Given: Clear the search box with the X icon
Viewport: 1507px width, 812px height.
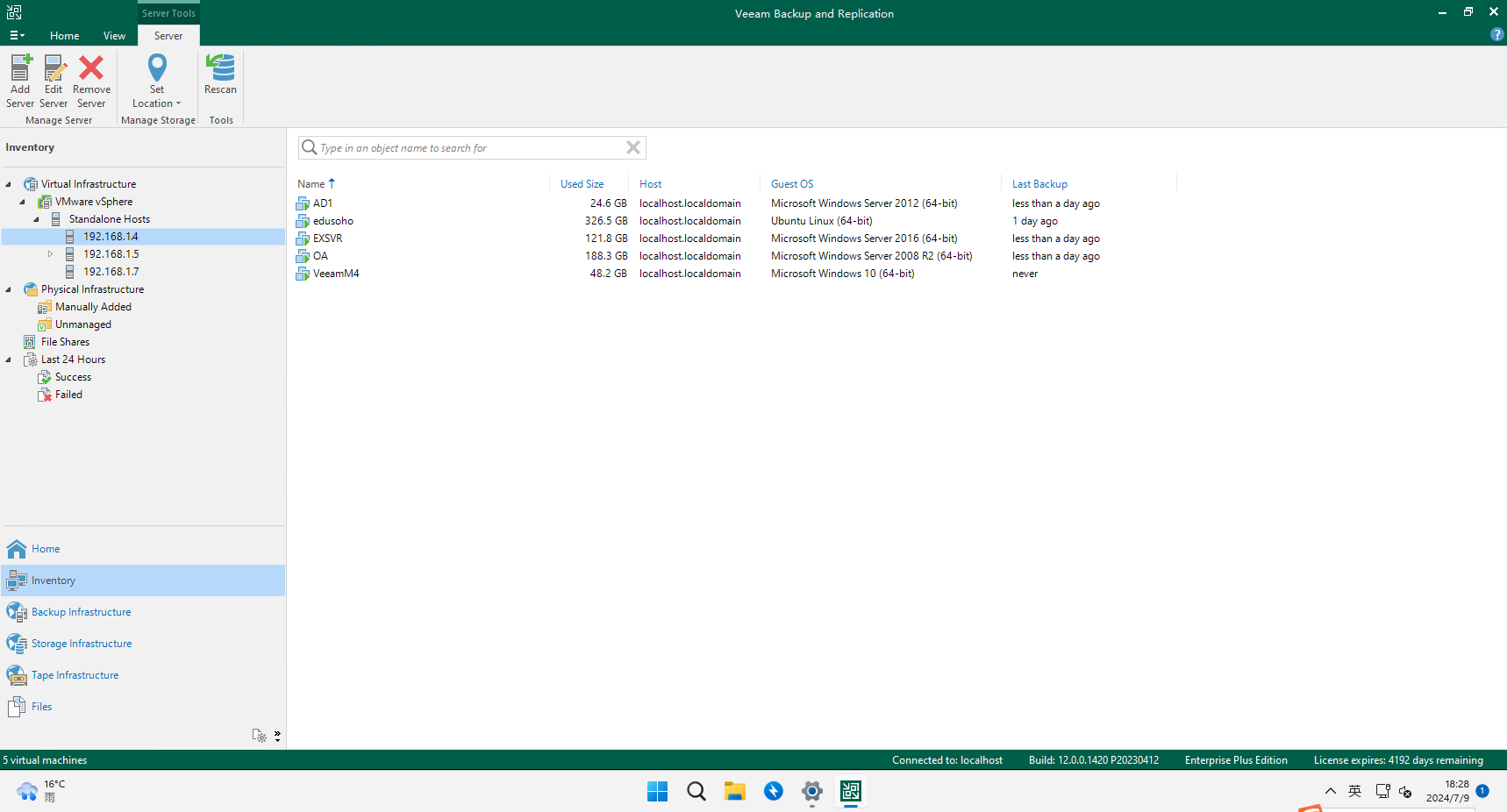Looking at the screenshot, I should [633, 147].
